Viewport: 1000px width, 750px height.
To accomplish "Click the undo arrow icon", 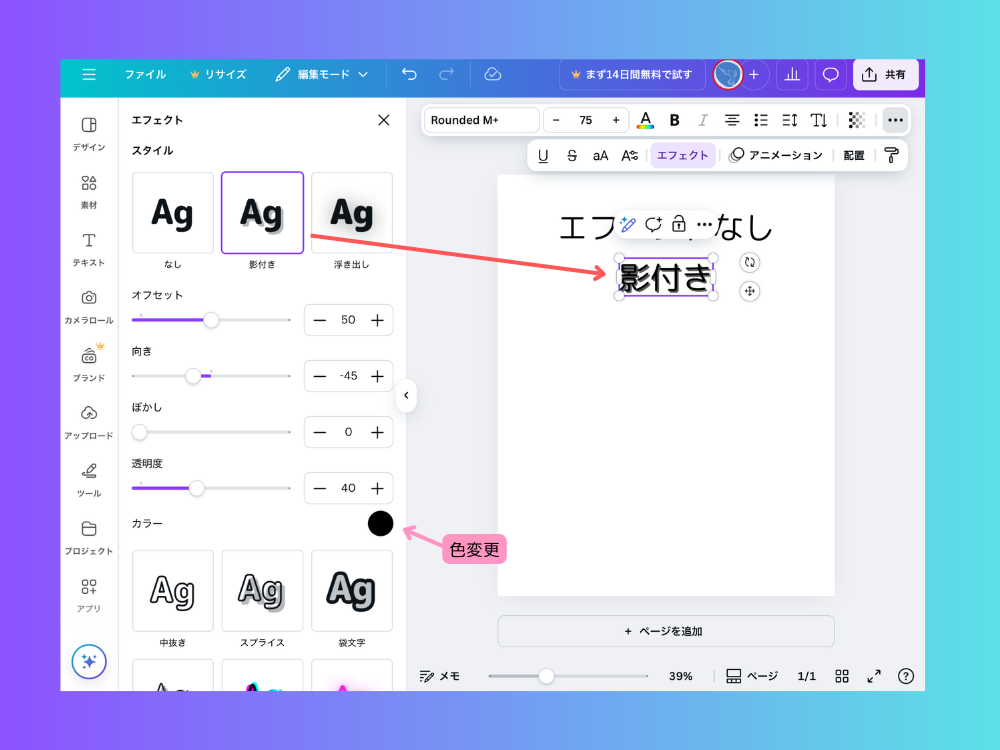I will 409,74.
